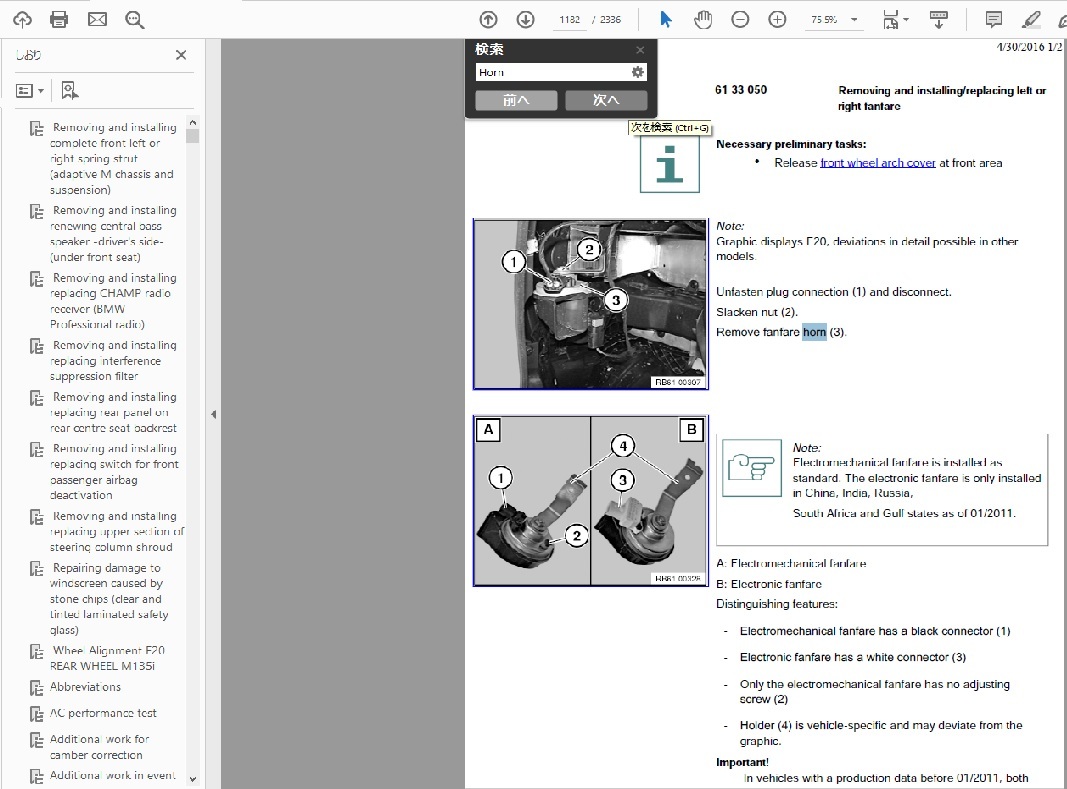This screenshot has width=1067, height=789.
Task: Click the green information icon
Action: coord(670,163)
